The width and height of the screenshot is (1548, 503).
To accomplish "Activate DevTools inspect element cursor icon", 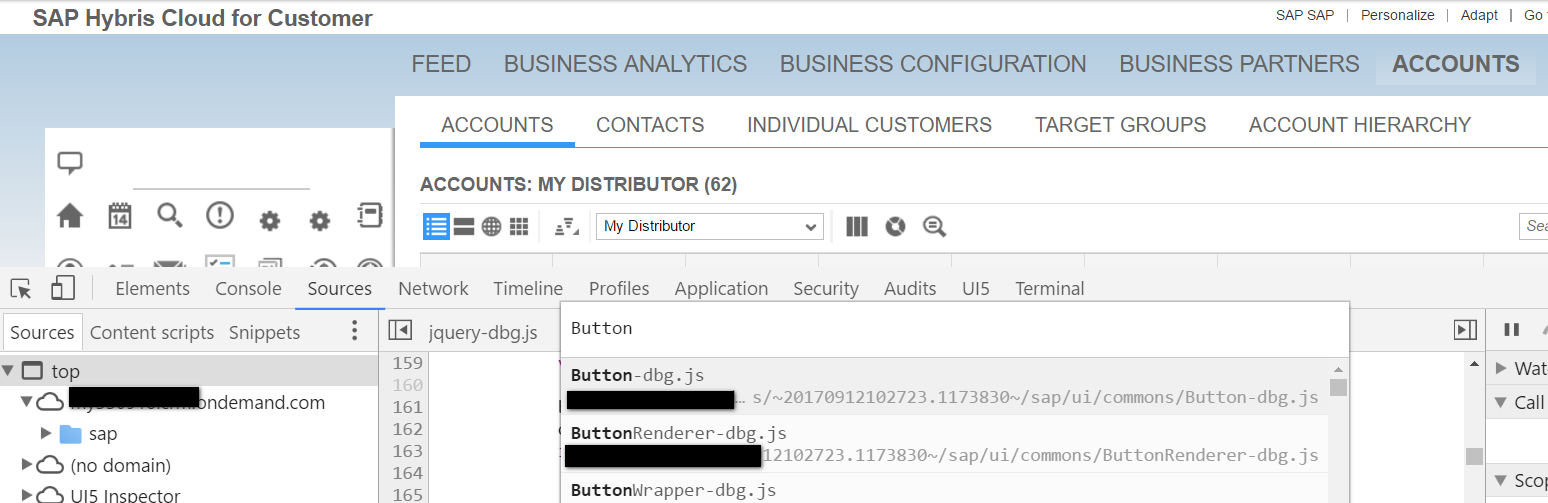I will pyautogui.click(x=21, y=289).
